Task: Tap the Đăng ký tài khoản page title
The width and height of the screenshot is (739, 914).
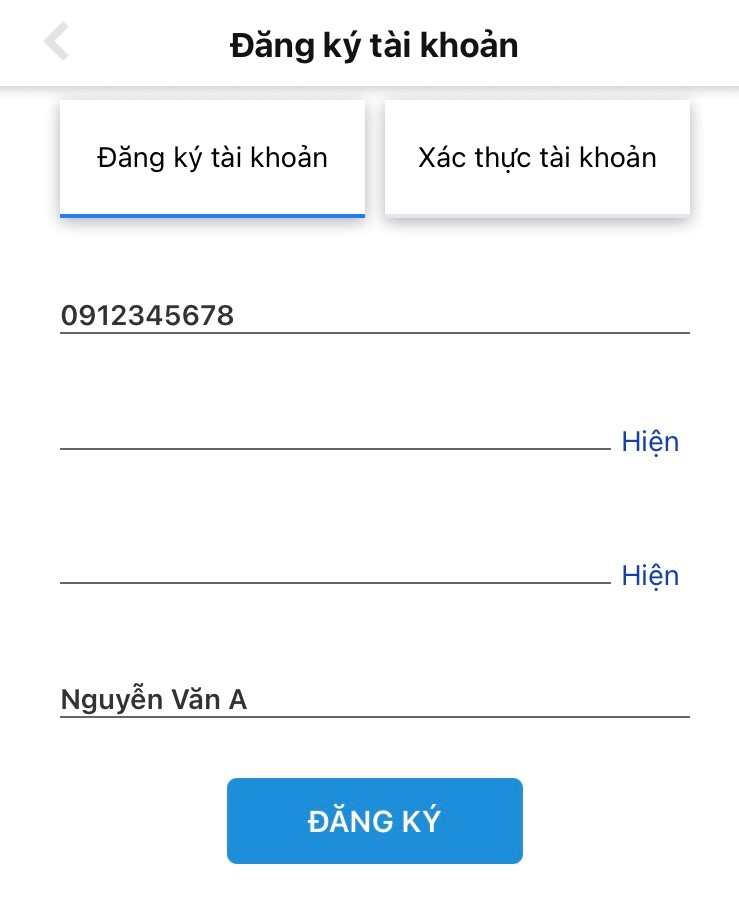Action: click(374, 45)
